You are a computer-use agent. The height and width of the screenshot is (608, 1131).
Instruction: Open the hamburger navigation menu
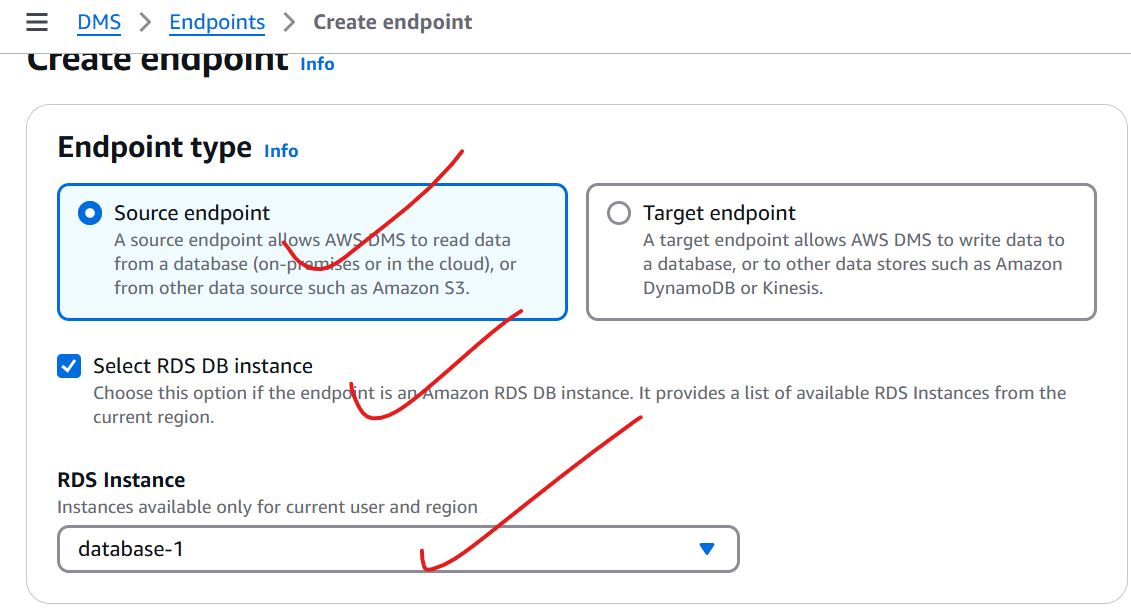pos(37,22)
